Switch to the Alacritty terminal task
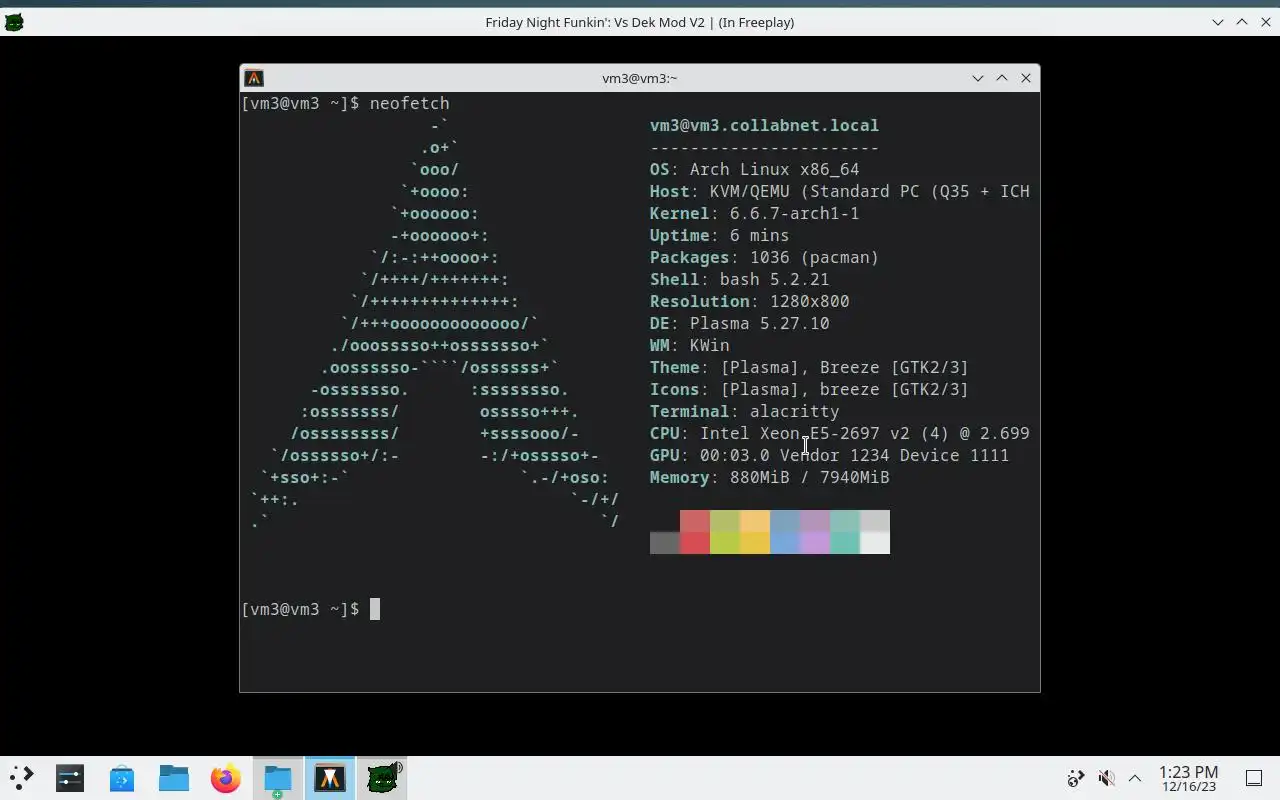Image resolution: width=1280 pixels, height=800 pixels. [330, 777]
